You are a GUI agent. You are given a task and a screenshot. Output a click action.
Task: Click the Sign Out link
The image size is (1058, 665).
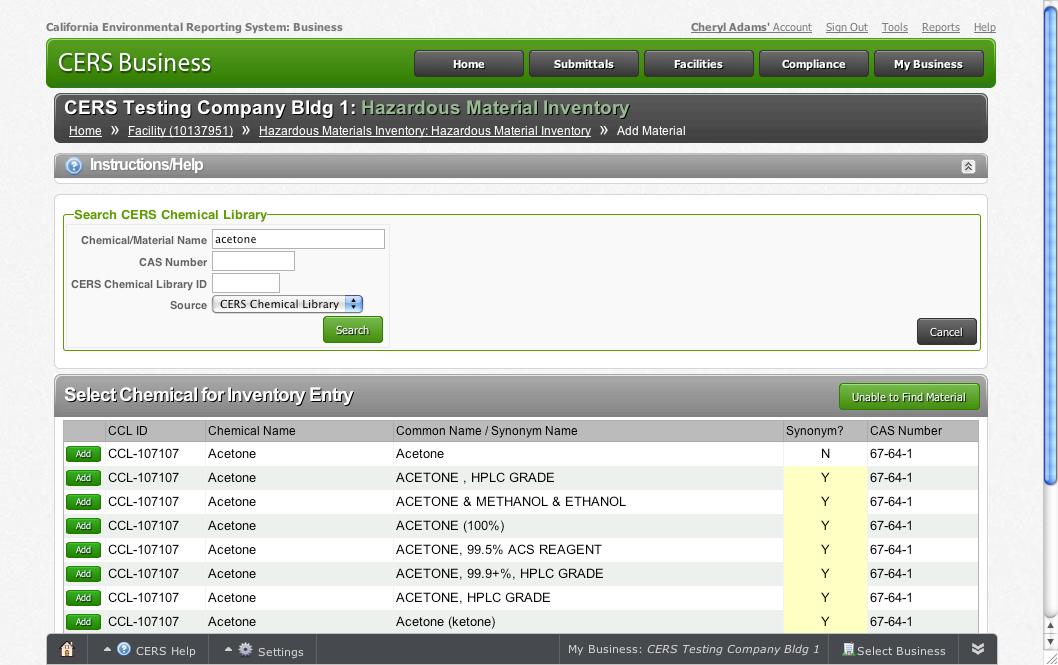pos(847,27)
